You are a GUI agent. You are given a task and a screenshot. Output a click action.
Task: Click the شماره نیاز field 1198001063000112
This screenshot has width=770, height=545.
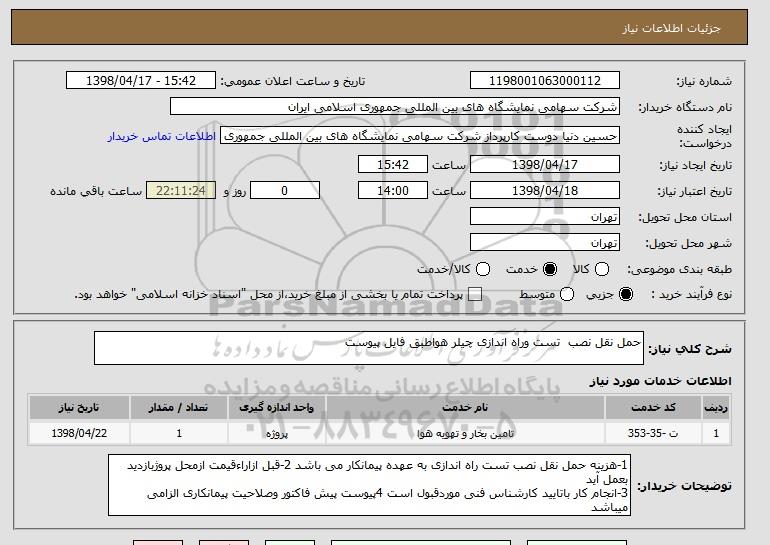(545, 81)
